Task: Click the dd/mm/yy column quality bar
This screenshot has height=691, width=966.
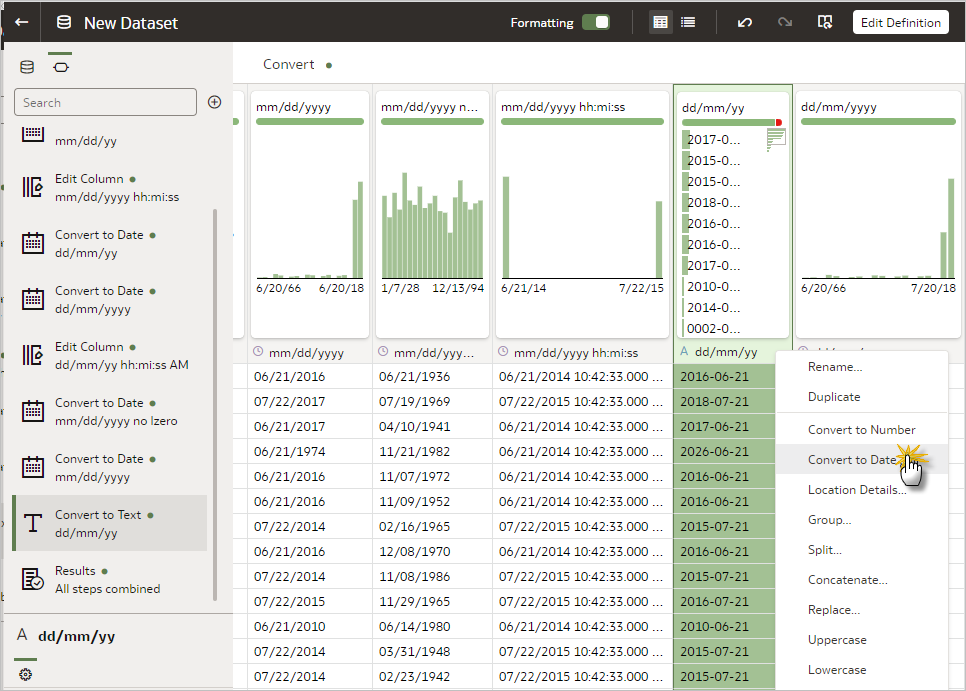Action: tap(728, 122)
